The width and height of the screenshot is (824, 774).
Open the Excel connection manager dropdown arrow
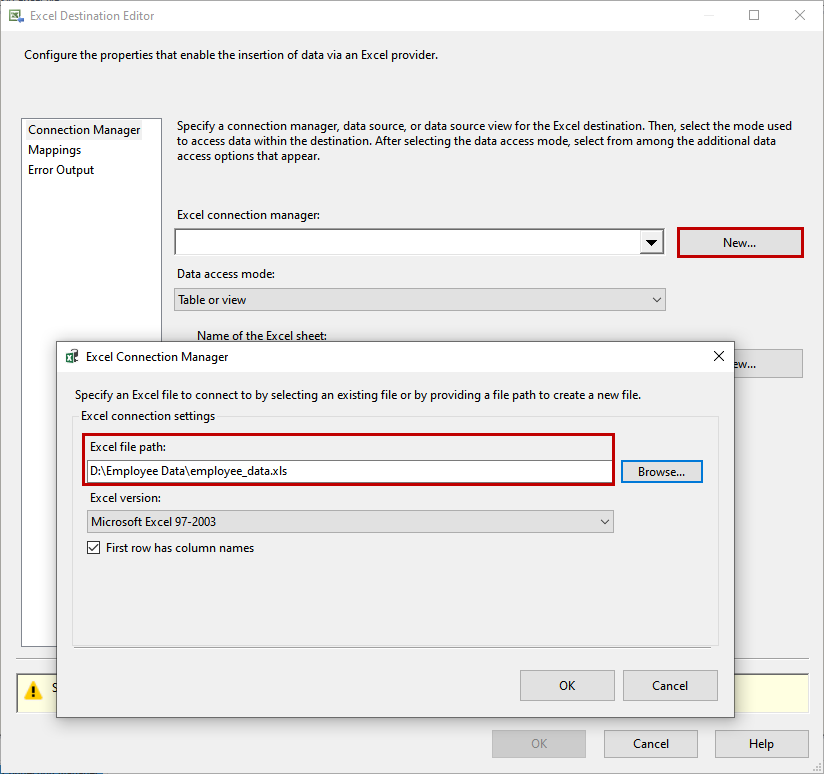651,243
